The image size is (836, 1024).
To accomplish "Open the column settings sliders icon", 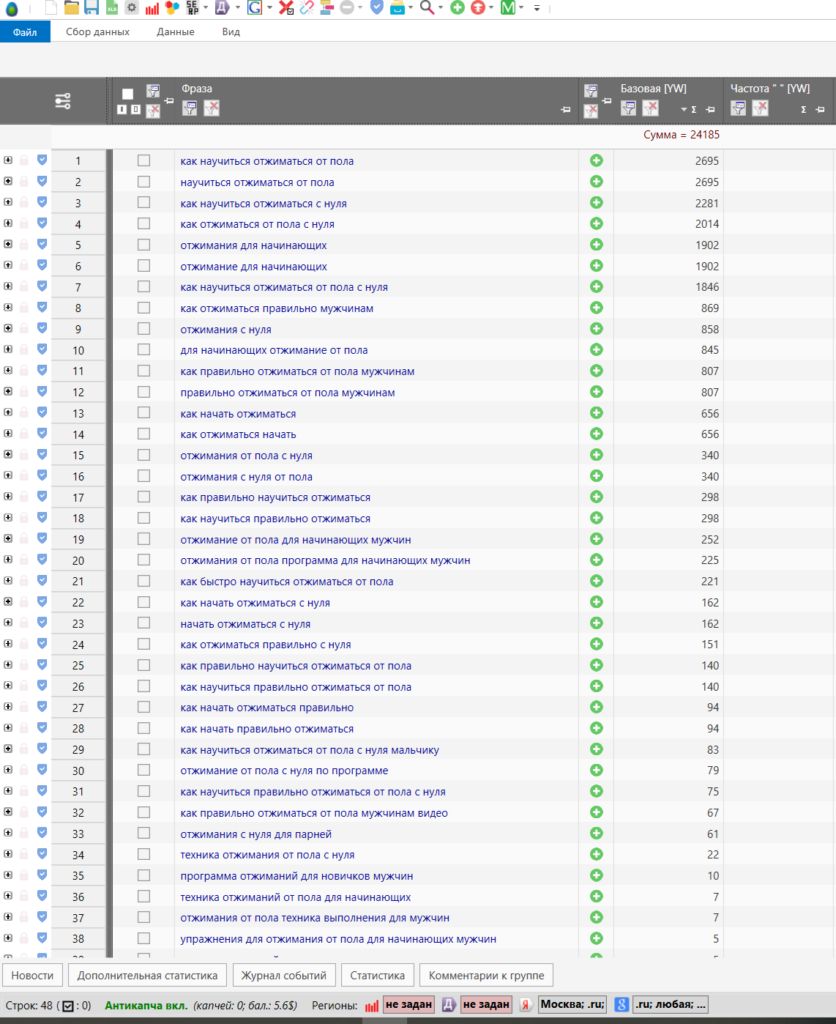I will coord(63,101).
